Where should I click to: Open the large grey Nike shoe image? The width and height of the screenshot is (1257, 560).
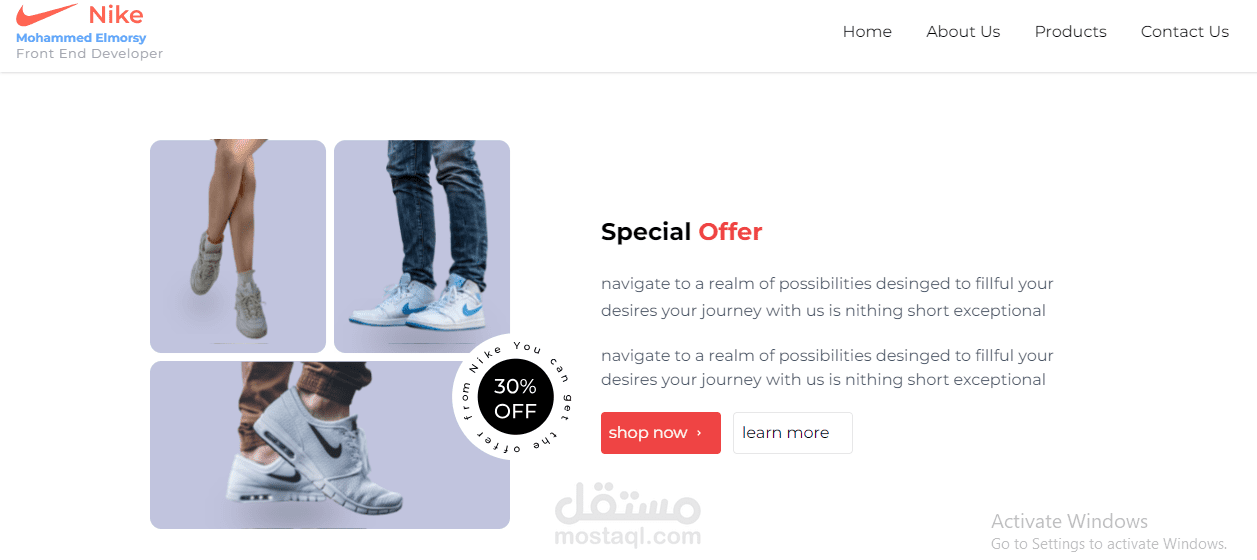tap(330, 445)
